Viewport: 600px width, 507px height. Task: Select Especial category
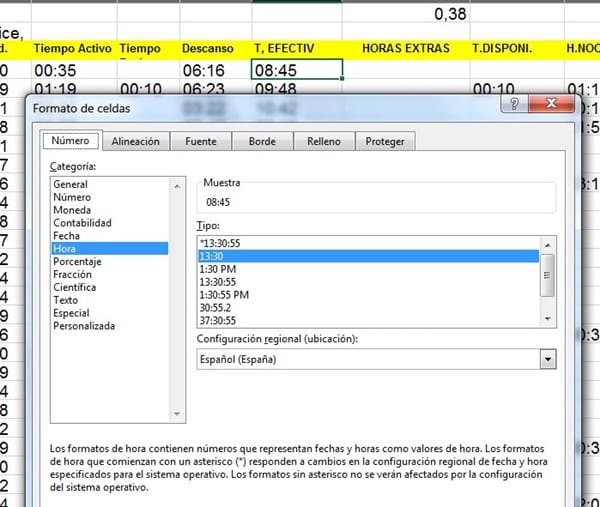(x=109, y=313)
